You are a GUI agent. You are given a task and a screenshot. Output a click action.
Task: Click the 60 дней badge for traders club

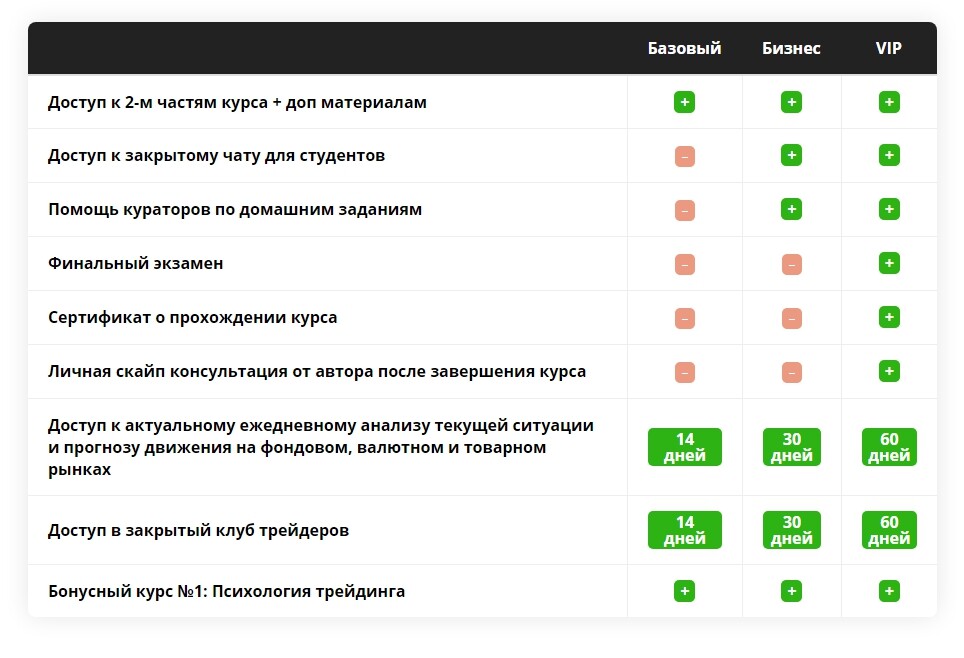pyautogui.click(x=889, y=530)
